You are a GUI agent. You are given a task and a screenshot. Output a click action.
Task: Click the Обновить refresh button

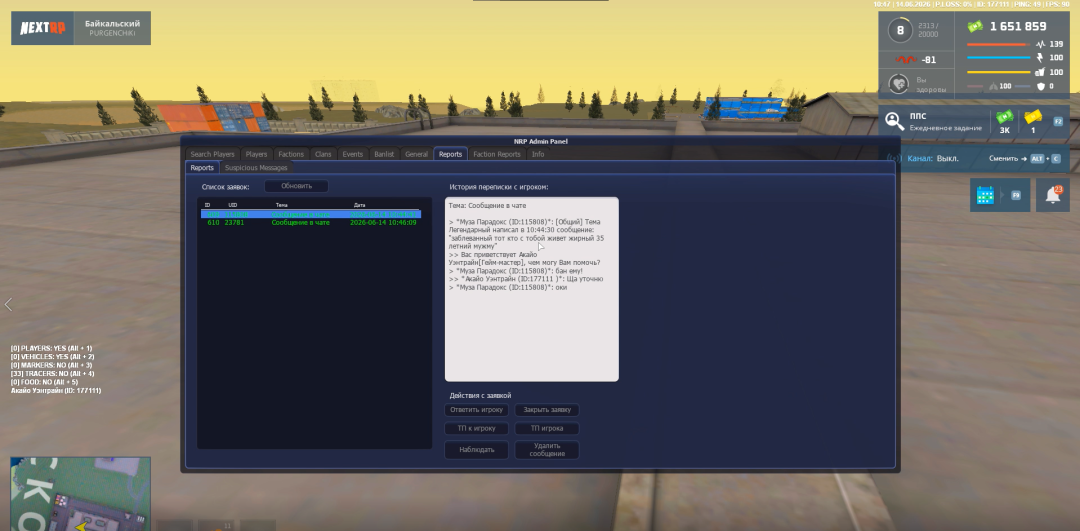point(296,186)
